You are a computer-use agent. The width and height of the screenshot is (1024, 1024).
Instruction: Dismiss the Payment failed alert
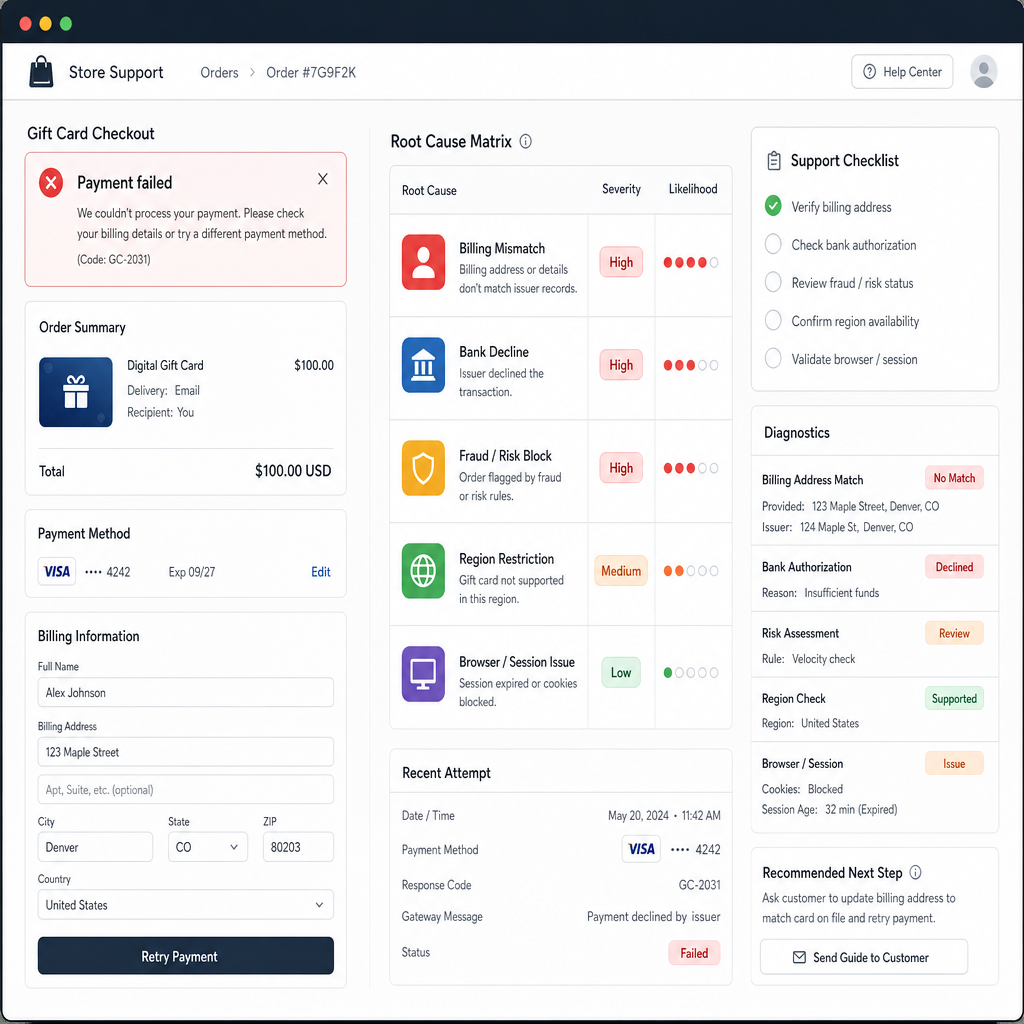point(323,179)
